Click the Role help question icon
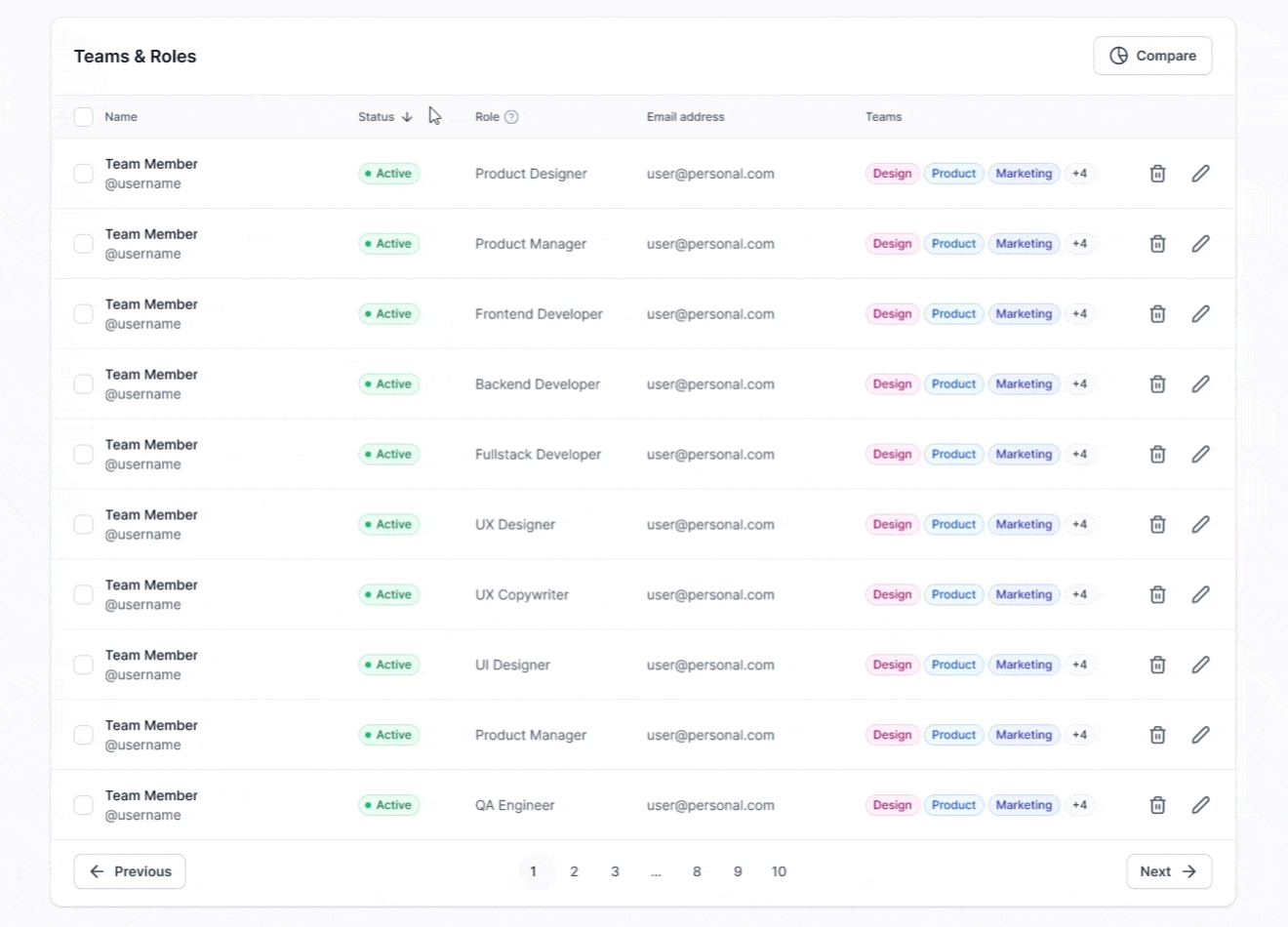The height and width of the screenshot is (927, 1288). [511, 117]
